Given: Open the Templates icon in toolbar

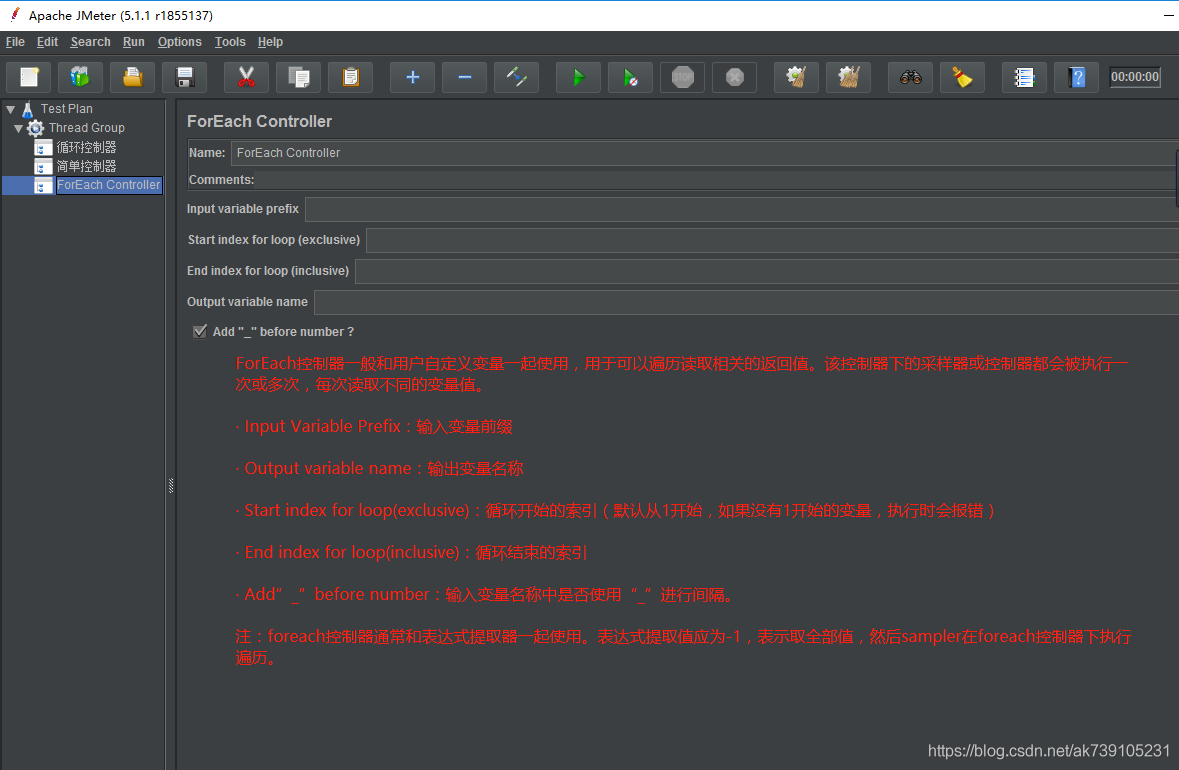Looking at the screenshot, I should click(x=80, y=77).
